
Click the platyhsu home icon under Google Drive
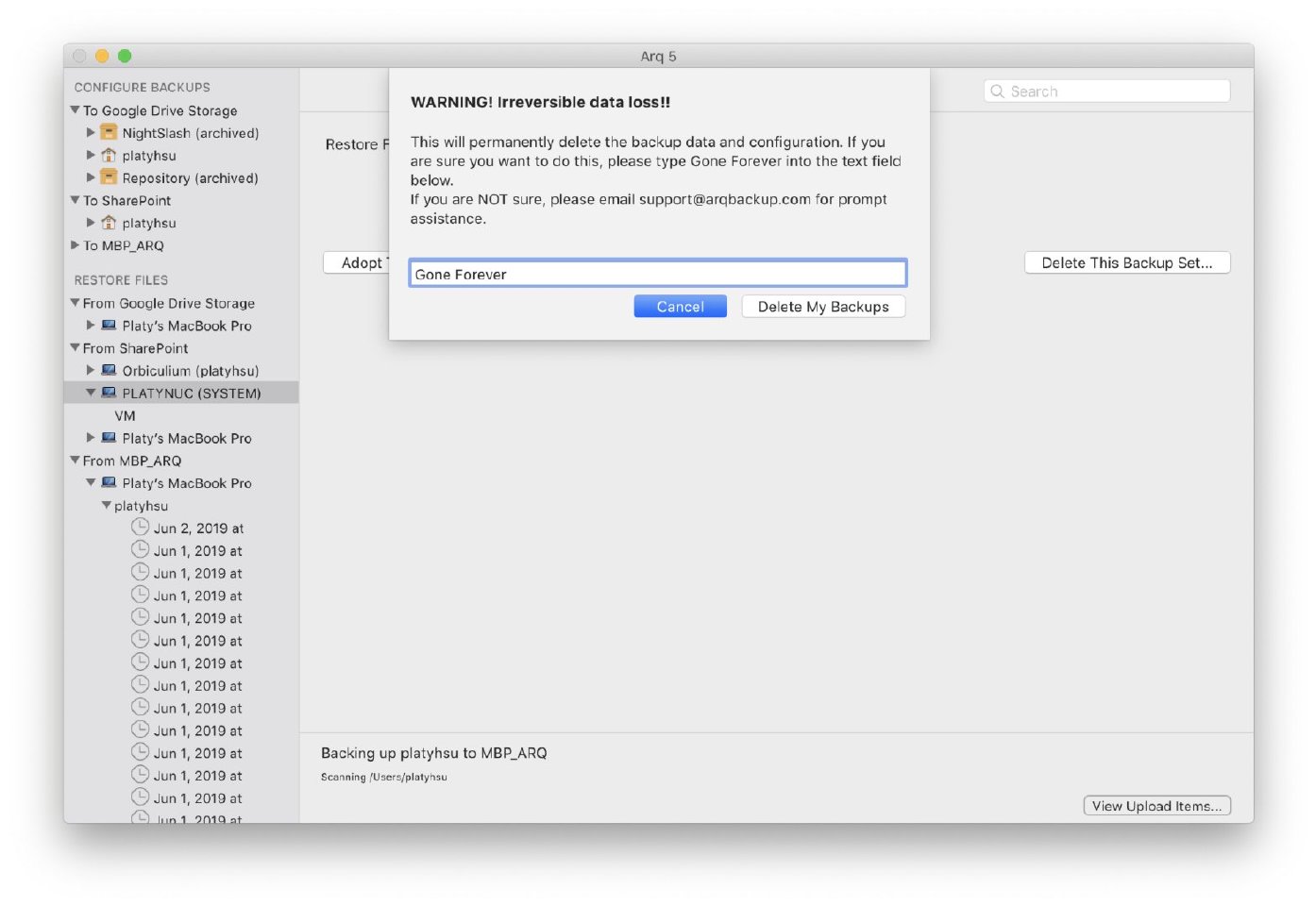109,156
